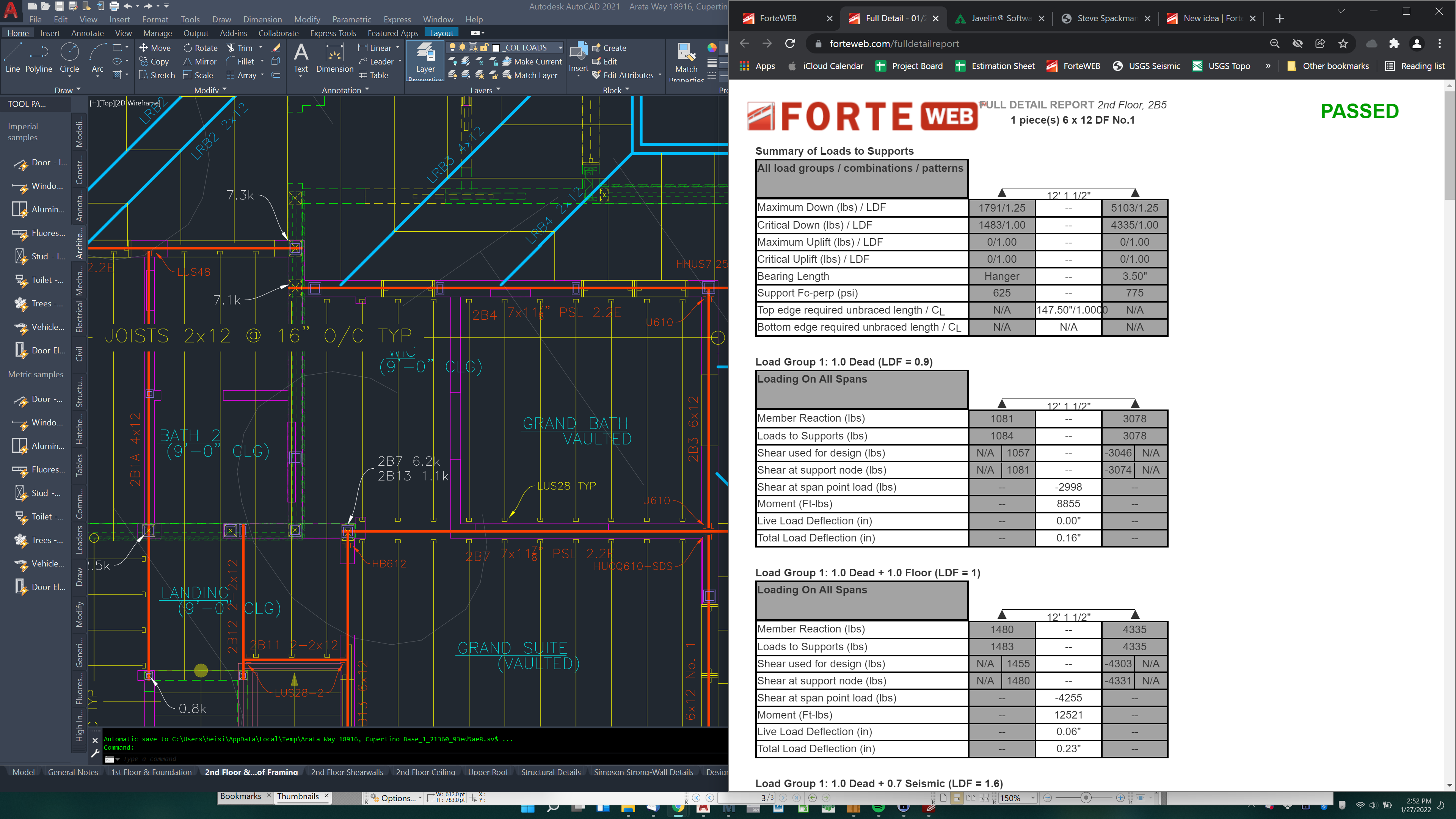Open the USGS Seismic bookmark
Viewport: 1456px width, 819px height.
pyautogui.click(x=1146, y=66)
